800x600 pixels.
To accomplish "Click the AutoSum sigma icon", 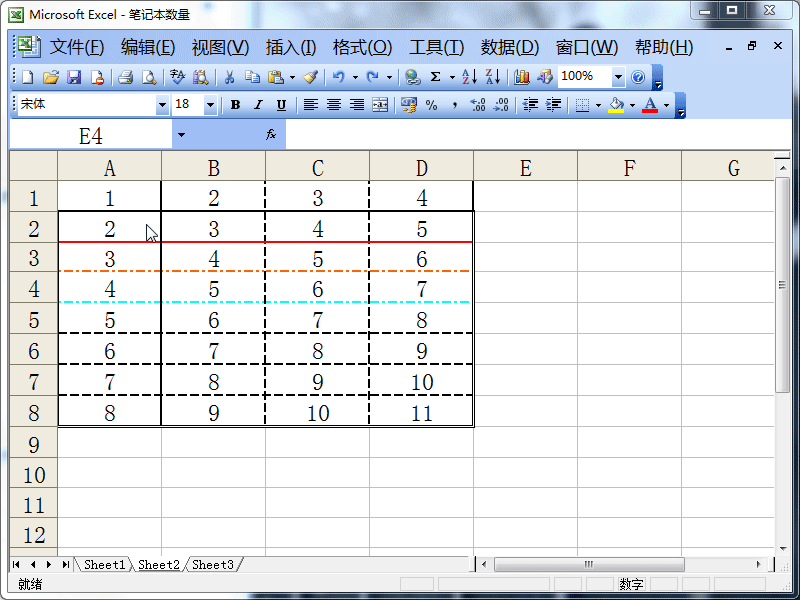I will (x=435, y=77).
